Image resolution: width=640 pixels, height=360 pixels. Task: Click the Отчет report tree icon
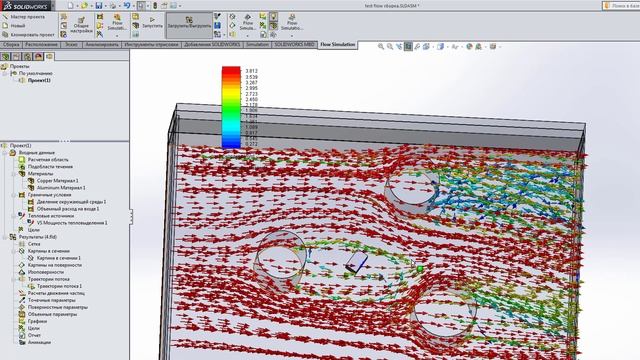pyautogui.click(x=22, y=335)
